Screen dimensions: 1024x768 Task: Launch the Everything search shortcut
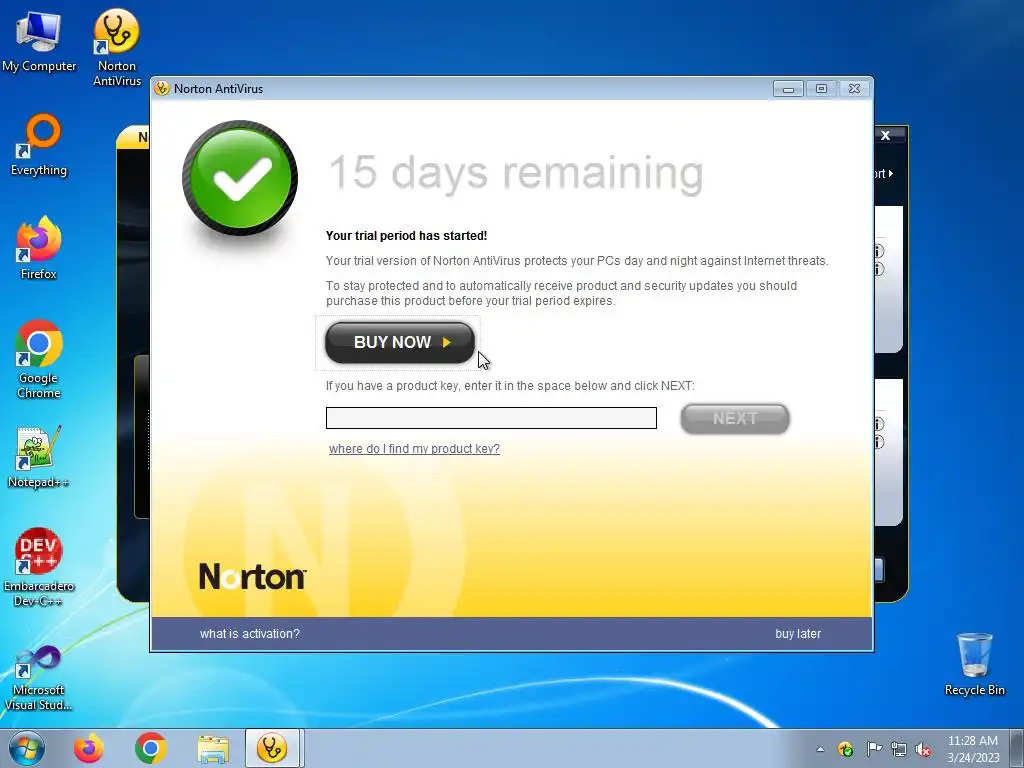click(x=39, y=145)
